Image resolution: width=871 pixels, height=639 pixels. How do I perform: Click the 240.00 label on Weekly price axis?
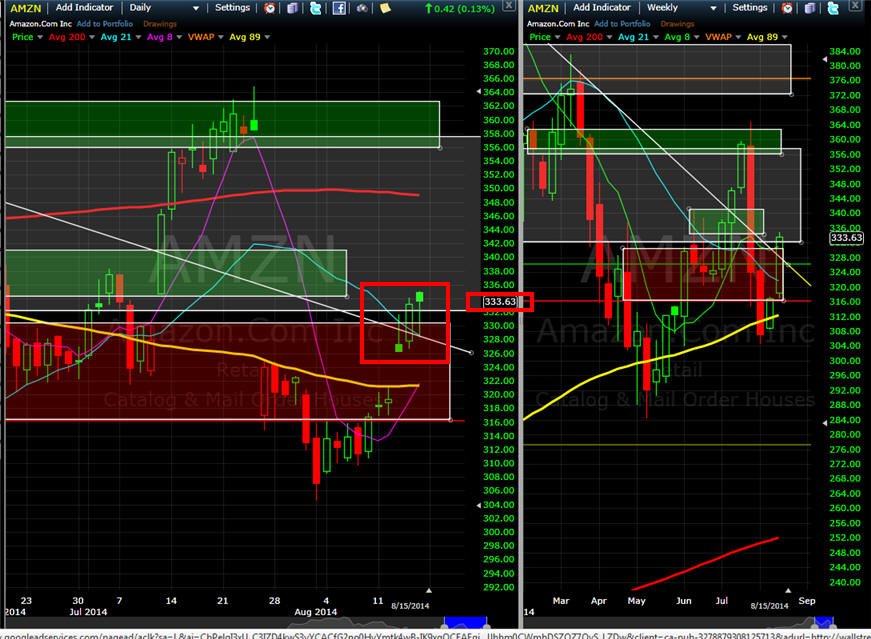coord(845,582)
